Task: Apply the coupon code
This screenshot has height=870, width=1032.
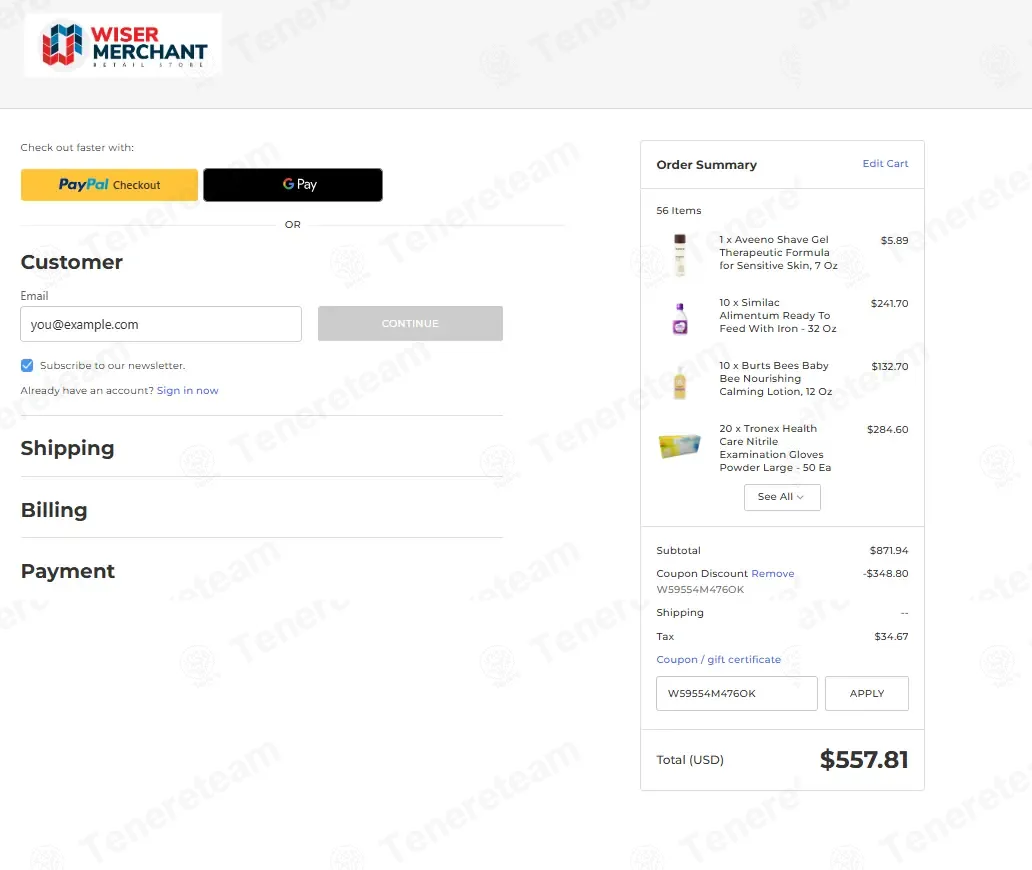Action: [867, 694]
